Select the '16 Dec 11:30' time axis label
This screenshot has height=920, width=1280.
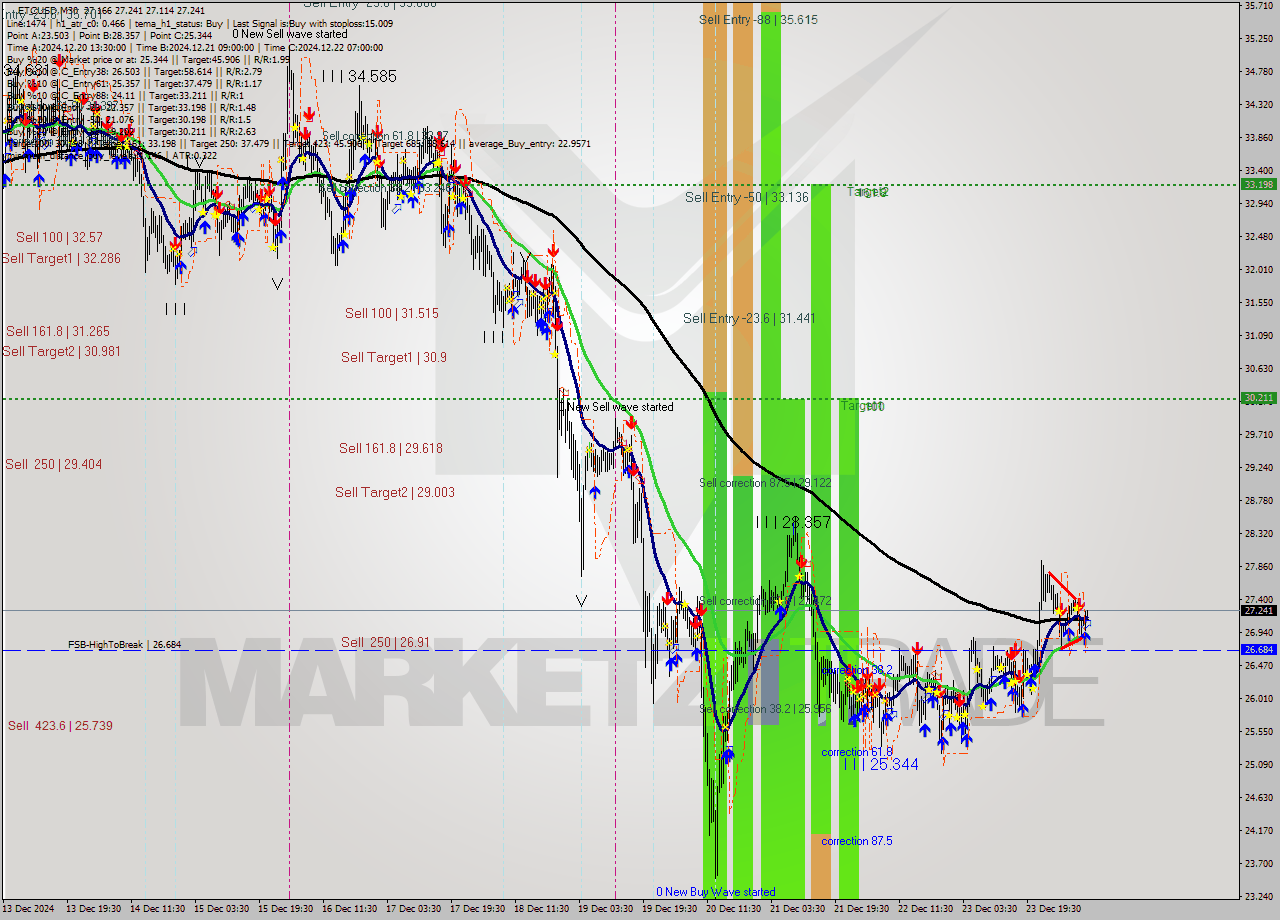point(350,909)
